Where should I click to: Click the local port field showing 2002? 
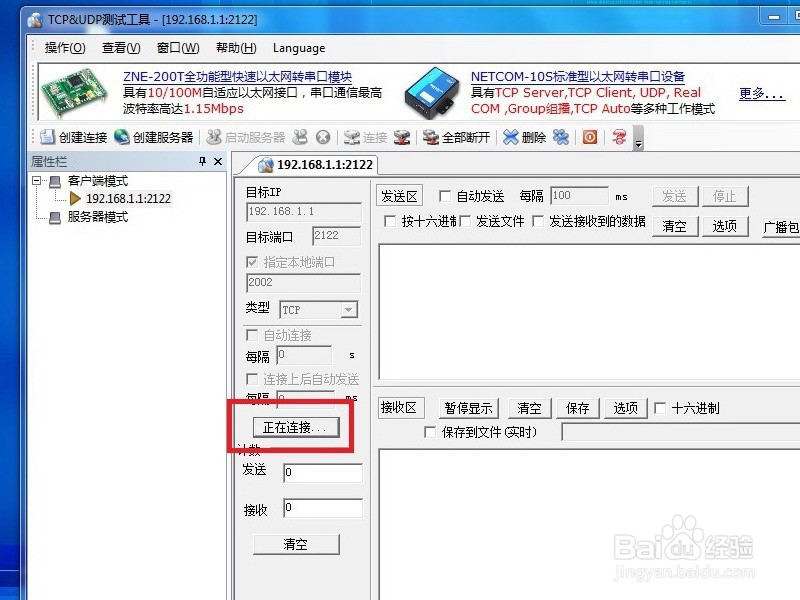coord(304,283)
